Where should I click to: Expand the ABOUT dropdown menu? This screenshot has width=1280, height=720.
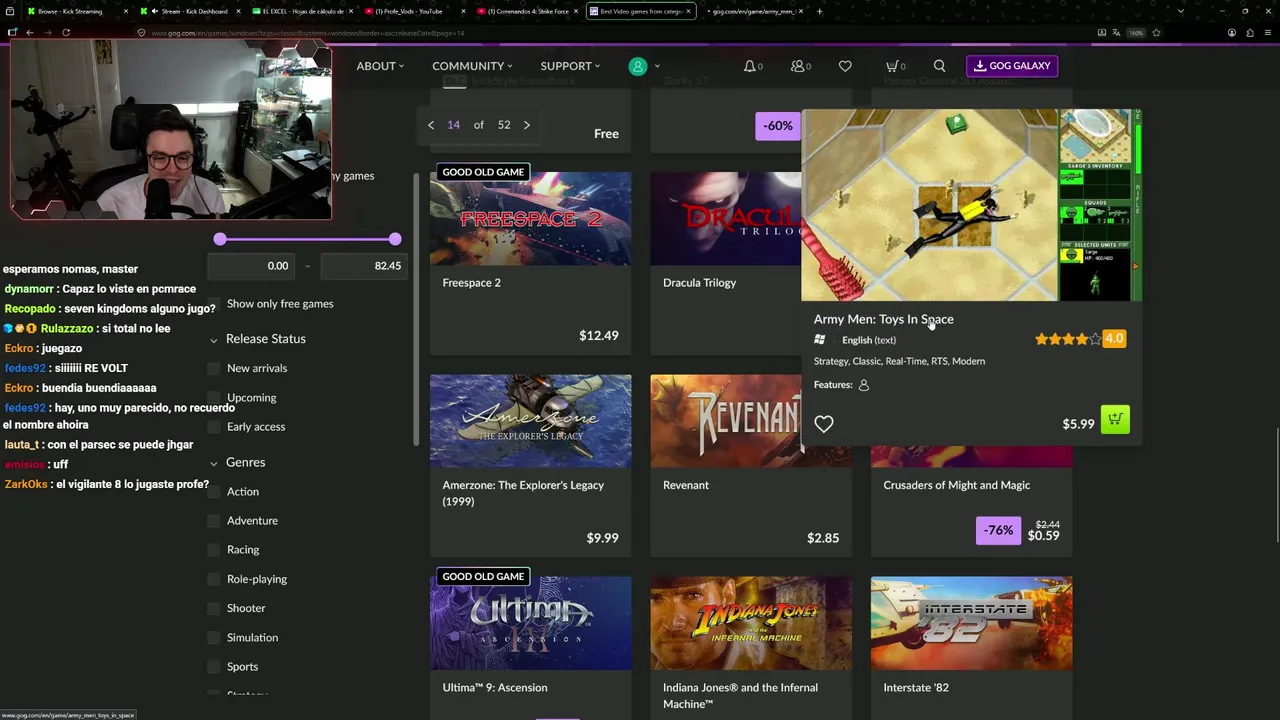pos(380,66)
